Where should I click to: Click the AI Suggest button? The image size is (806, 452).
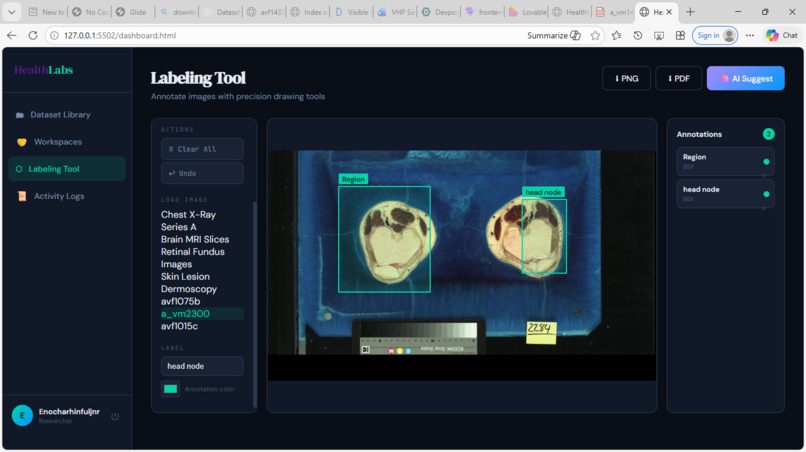745,78
